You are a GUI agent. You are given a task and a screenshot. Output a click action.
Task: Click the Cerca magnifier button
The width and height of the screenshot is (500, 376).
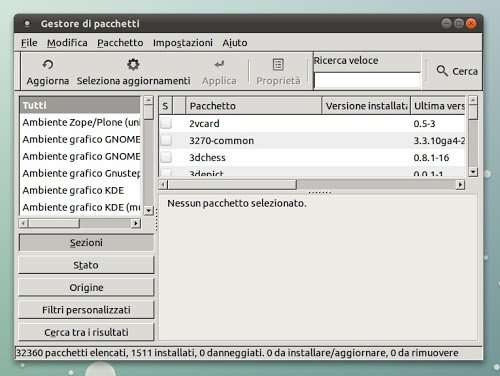click(x=457, y=71)
